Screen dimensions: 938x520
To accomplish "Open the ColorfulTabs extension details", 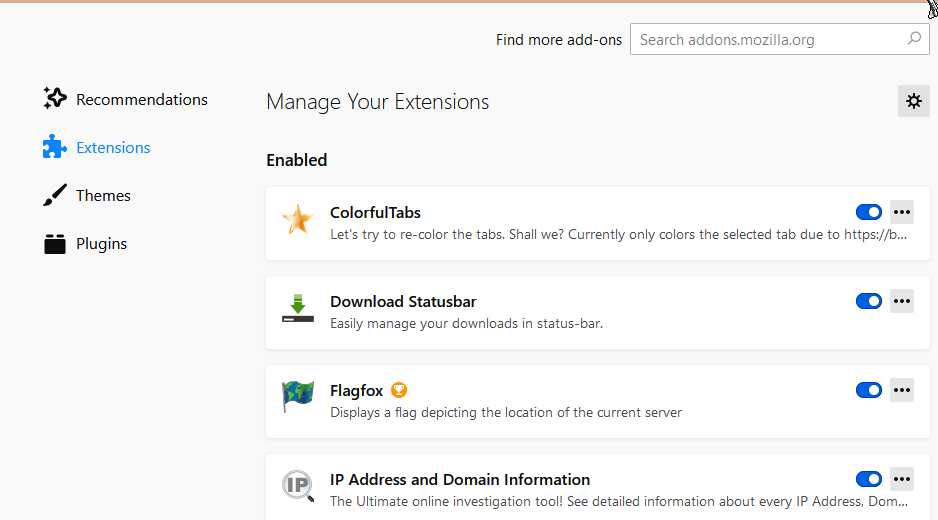I will [375, 212].
